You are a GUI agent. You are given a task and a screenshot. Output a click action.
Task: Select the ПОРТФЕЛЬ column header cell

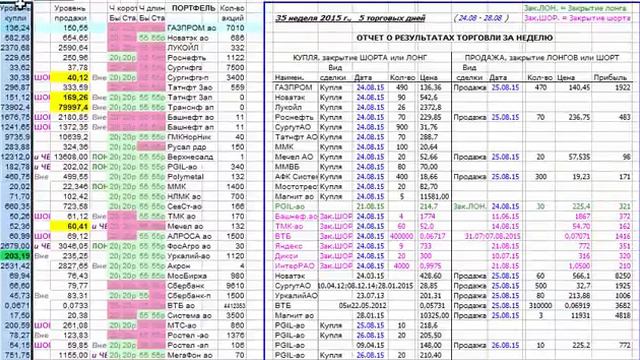click(192, 8)
